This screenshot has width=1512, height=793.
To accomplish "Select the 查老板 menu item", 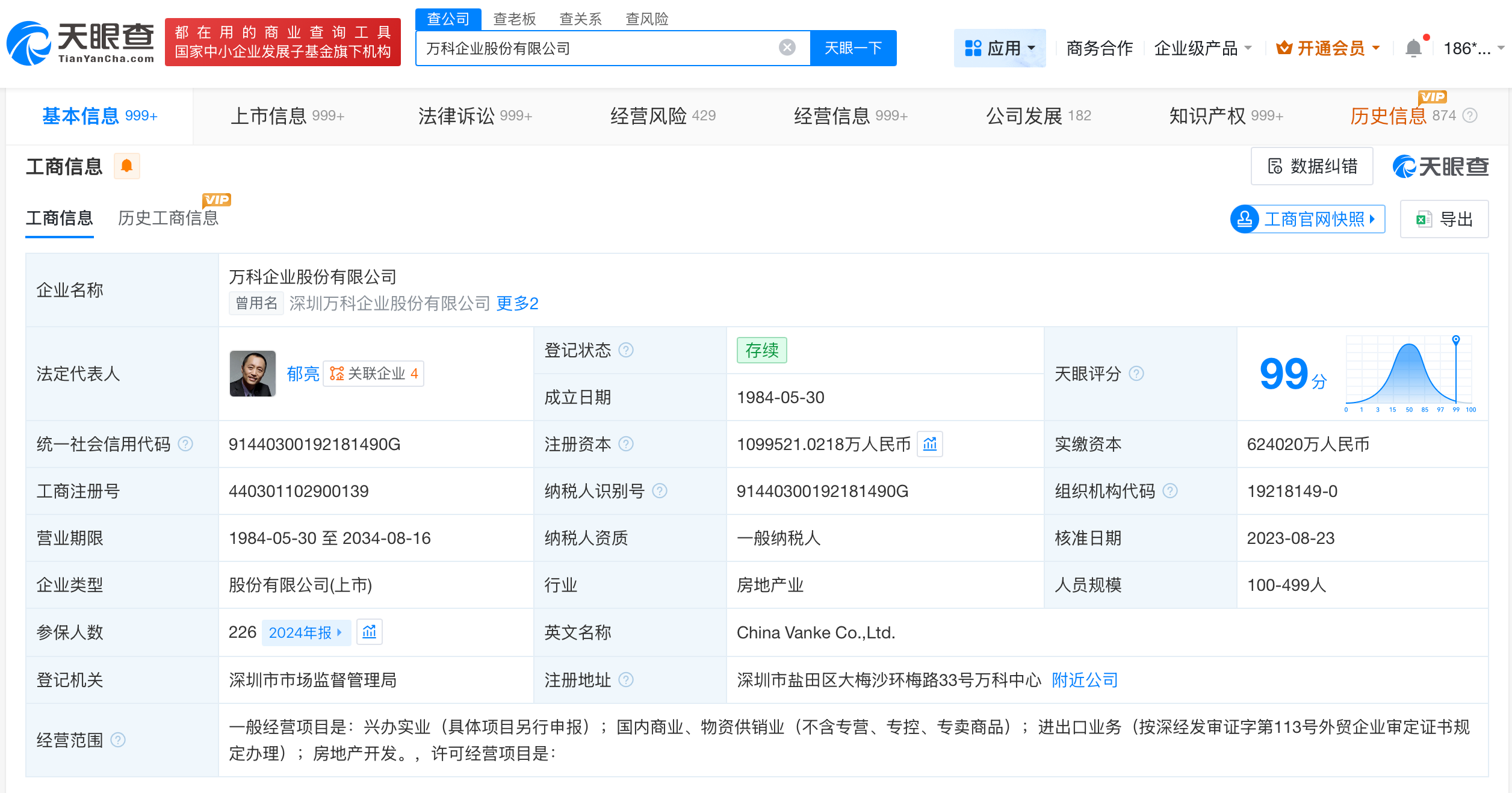I will [513, 19].
